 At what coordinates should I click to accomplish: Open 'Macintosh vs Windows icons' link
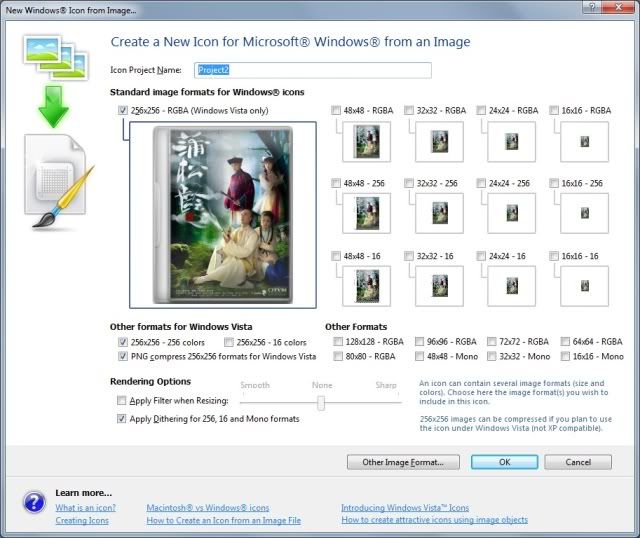208,508
